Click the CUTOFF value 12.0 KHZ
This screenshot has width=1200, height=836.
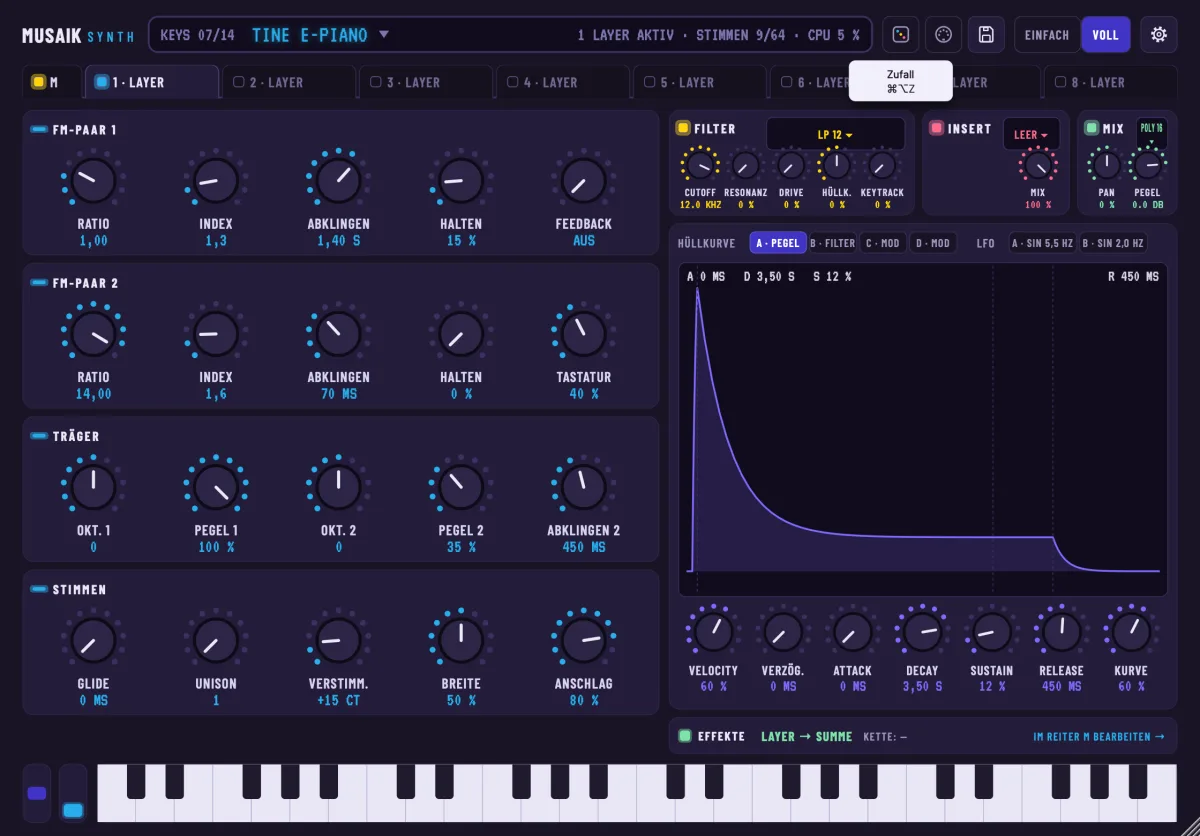pyautogui.click(x=700, y=205)
